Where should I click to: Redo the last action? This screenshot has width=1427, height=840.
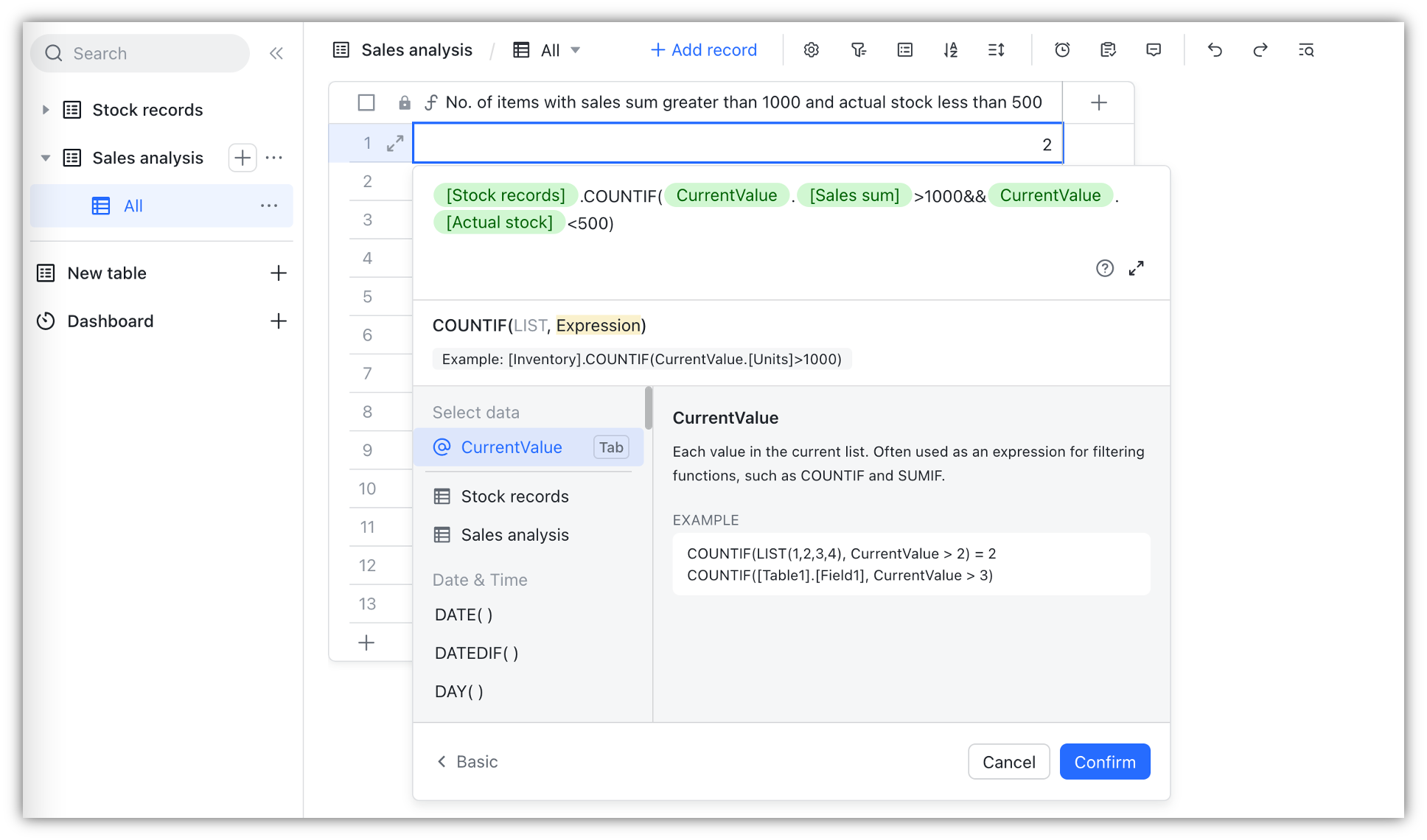[x=1260, y=50]
